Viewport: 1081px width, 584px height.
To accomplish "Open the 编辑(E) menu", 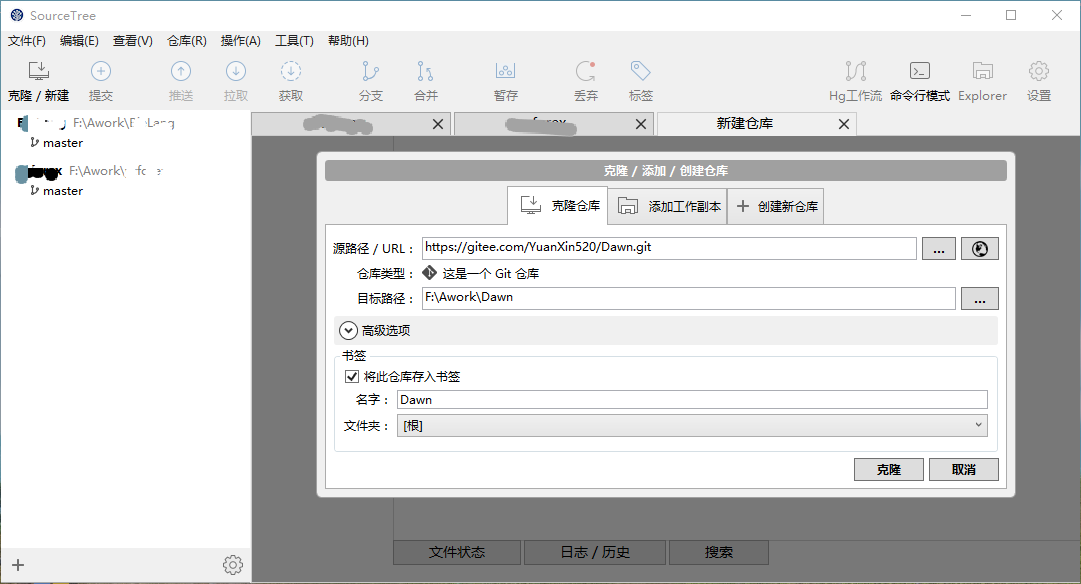I will [79, 41].
